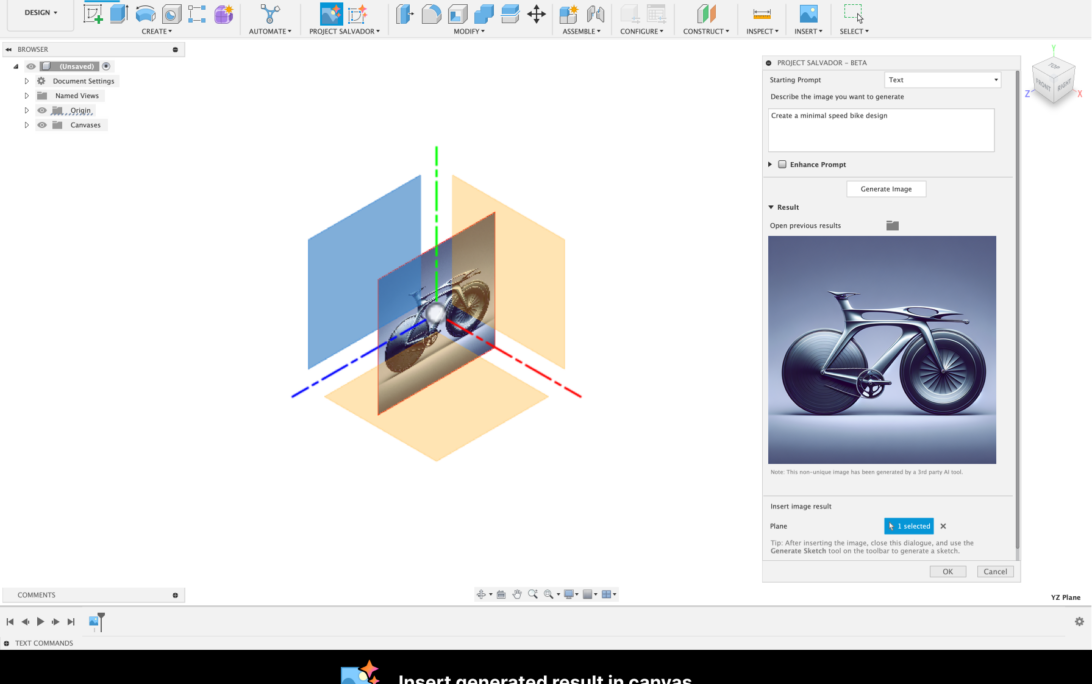
Task: Expand the Document Settings tree node
Action: (x=27, y=81)
